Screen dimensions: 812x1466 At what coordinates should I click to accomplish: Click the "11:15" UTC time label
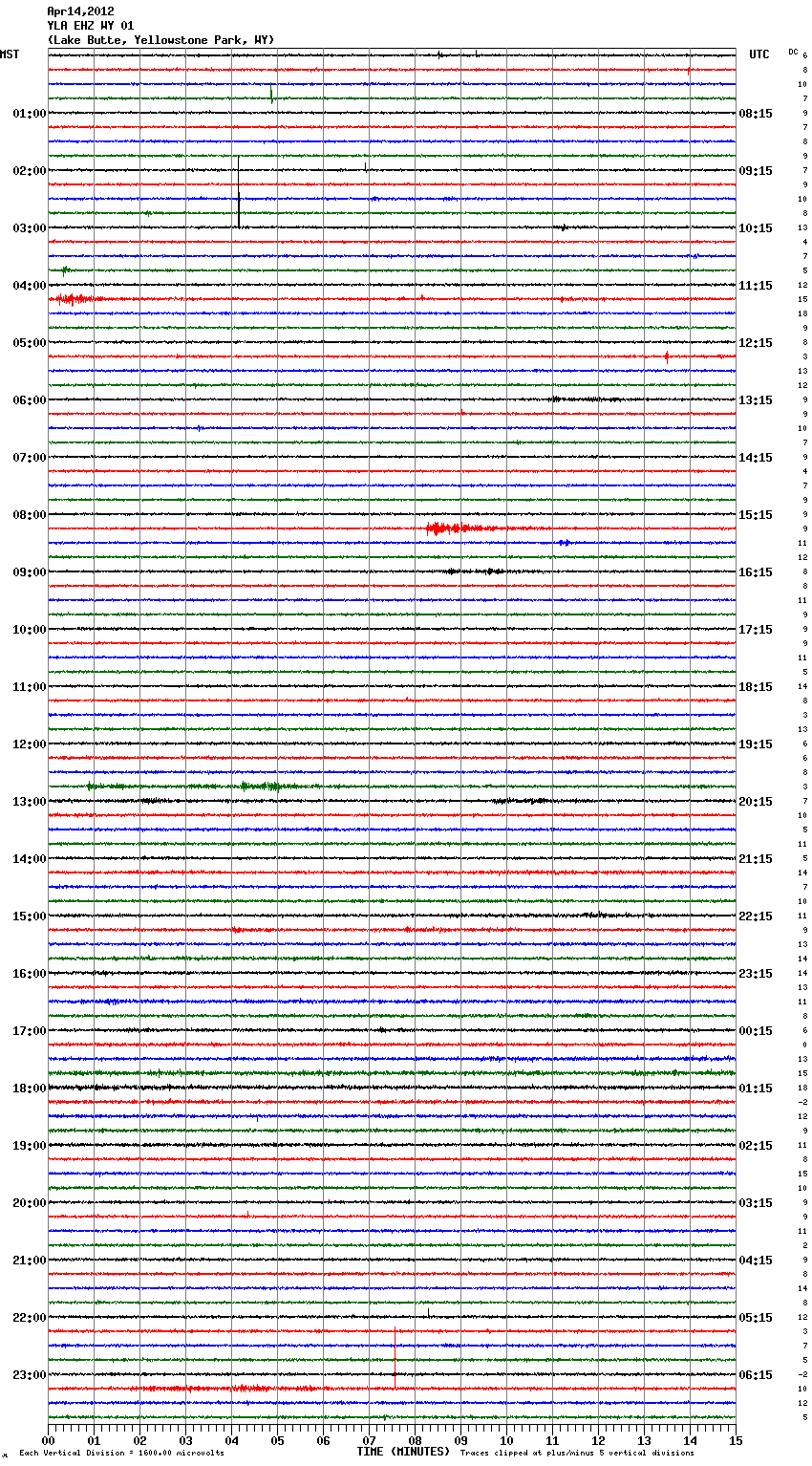[756, 286]
